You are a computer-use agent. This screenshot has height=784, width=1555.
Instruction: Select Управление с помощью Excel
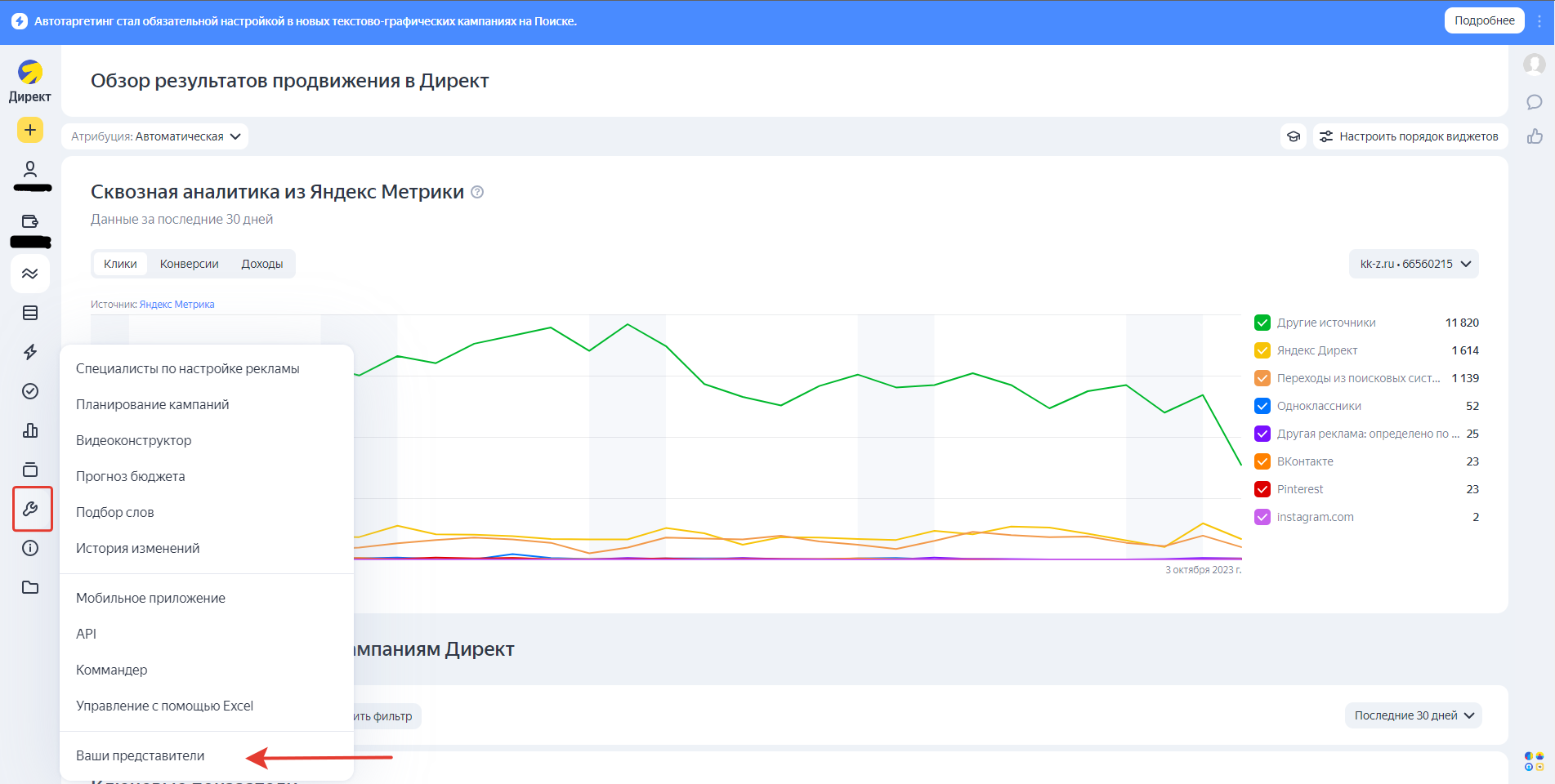(207, 706)
